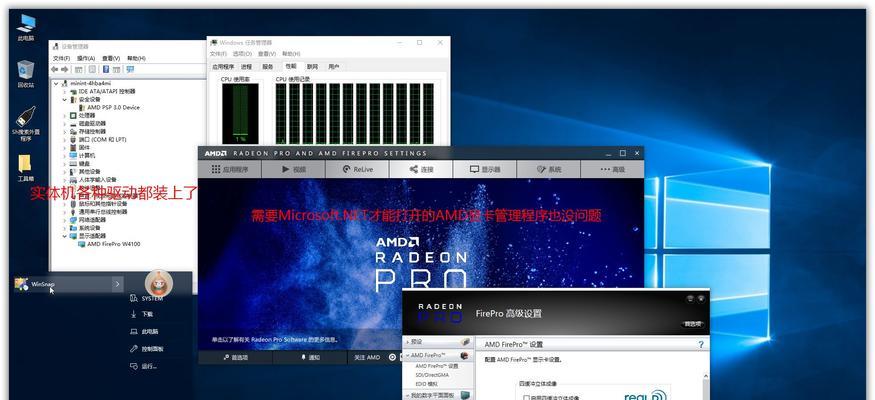The height and width of the screenshot is (400, 875).
Task: Switch to the 用户 tab in Task Manager
Action: click(334, 66)
